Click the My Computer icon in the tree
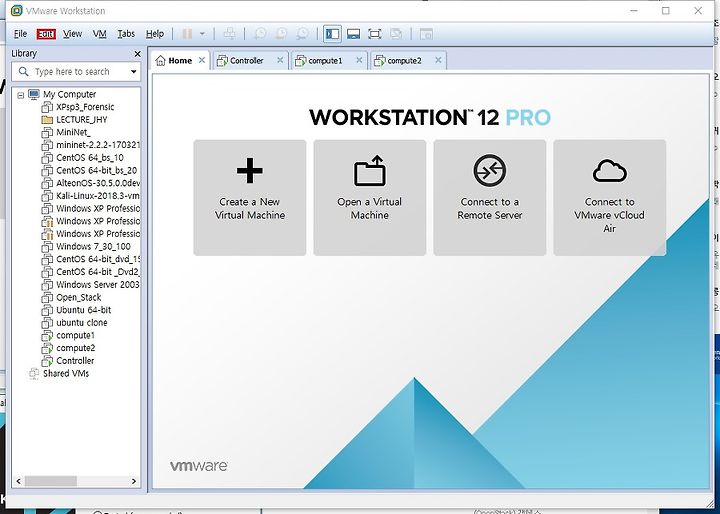The image size is (720, 514). point(34,94)
